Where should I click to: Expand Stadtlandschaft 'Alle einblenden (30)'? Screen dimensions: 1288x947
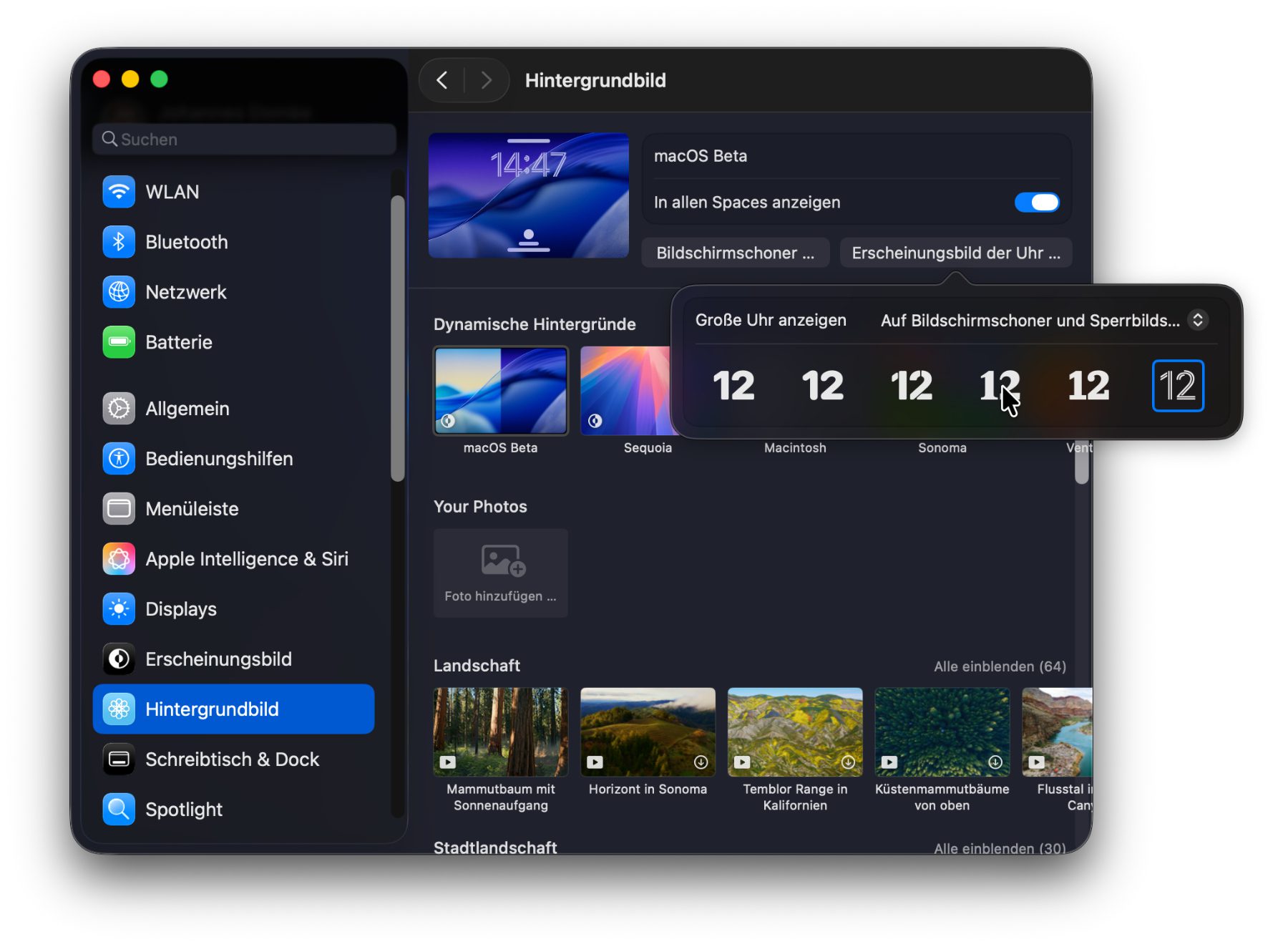point(1000,848)
